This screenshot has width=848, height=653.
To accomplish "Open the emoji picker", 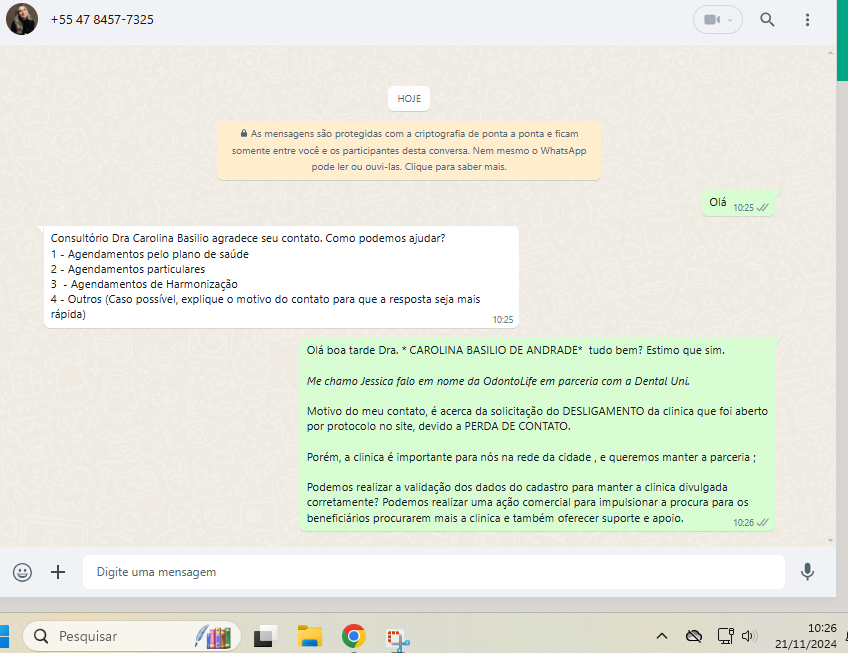I will coord(22,572).
